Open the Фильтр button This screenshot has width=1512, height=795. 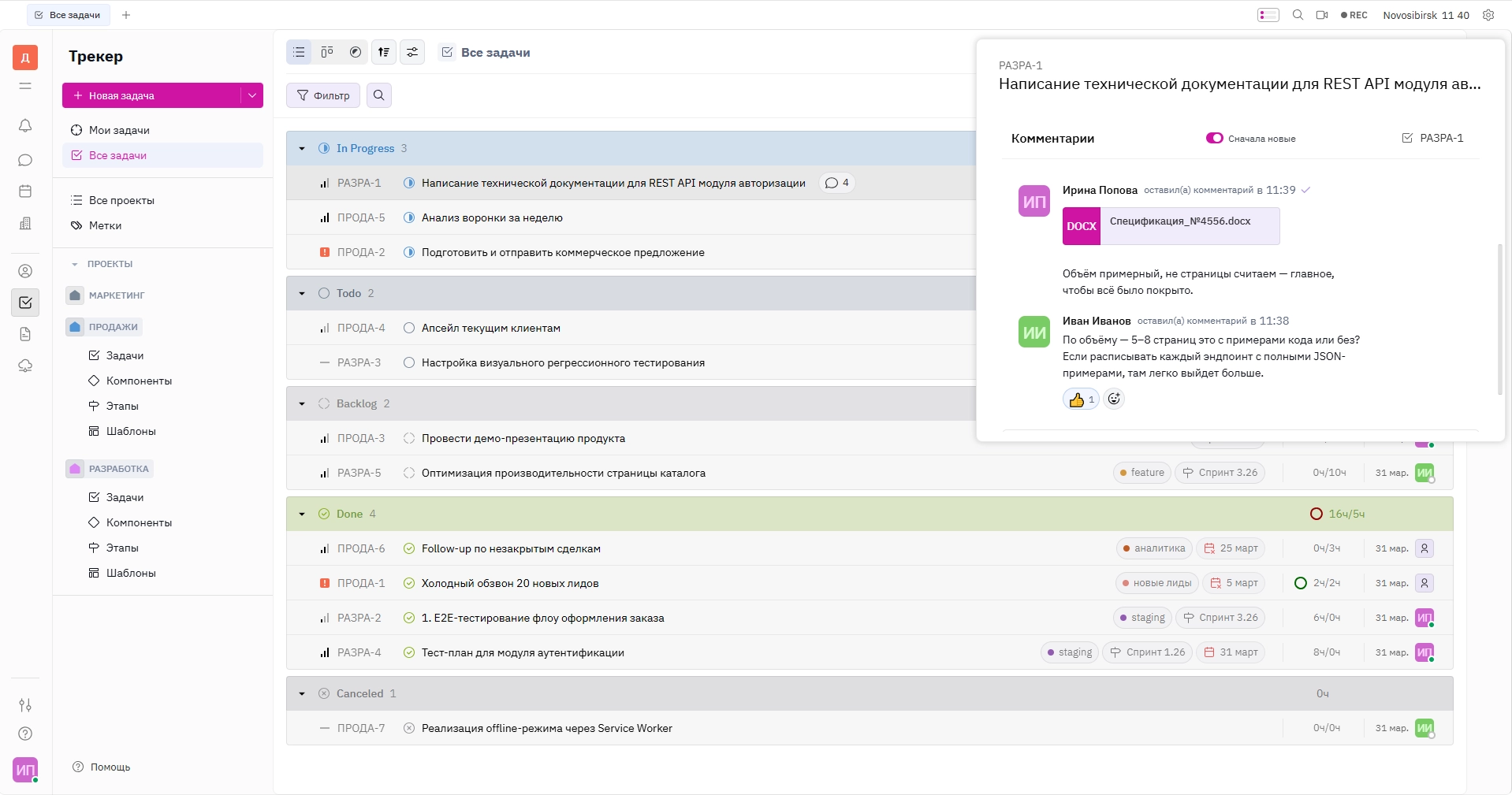[323, 95]
